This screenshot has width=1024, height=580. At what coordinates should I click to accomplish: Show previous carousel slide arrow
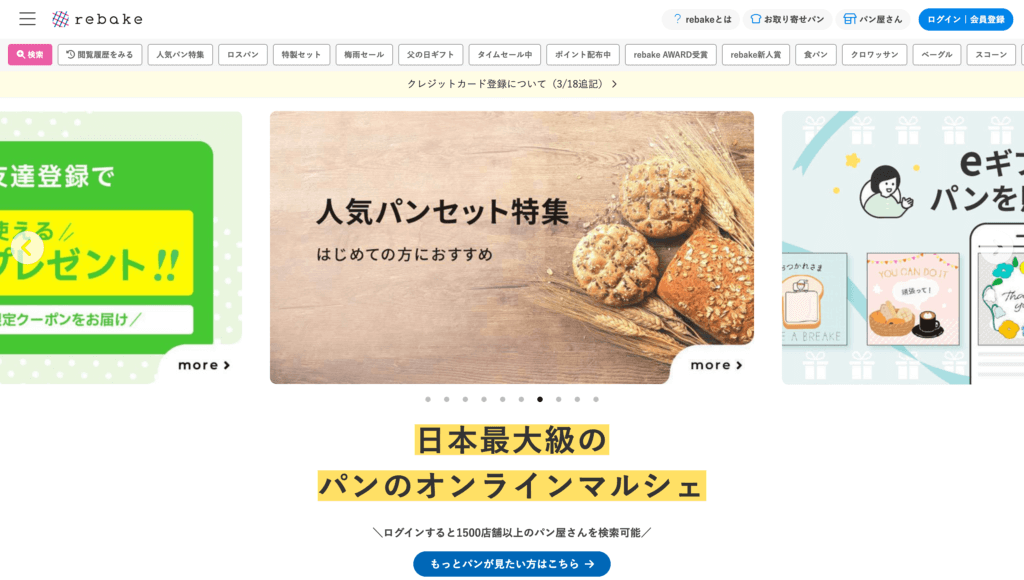[27, 248]
